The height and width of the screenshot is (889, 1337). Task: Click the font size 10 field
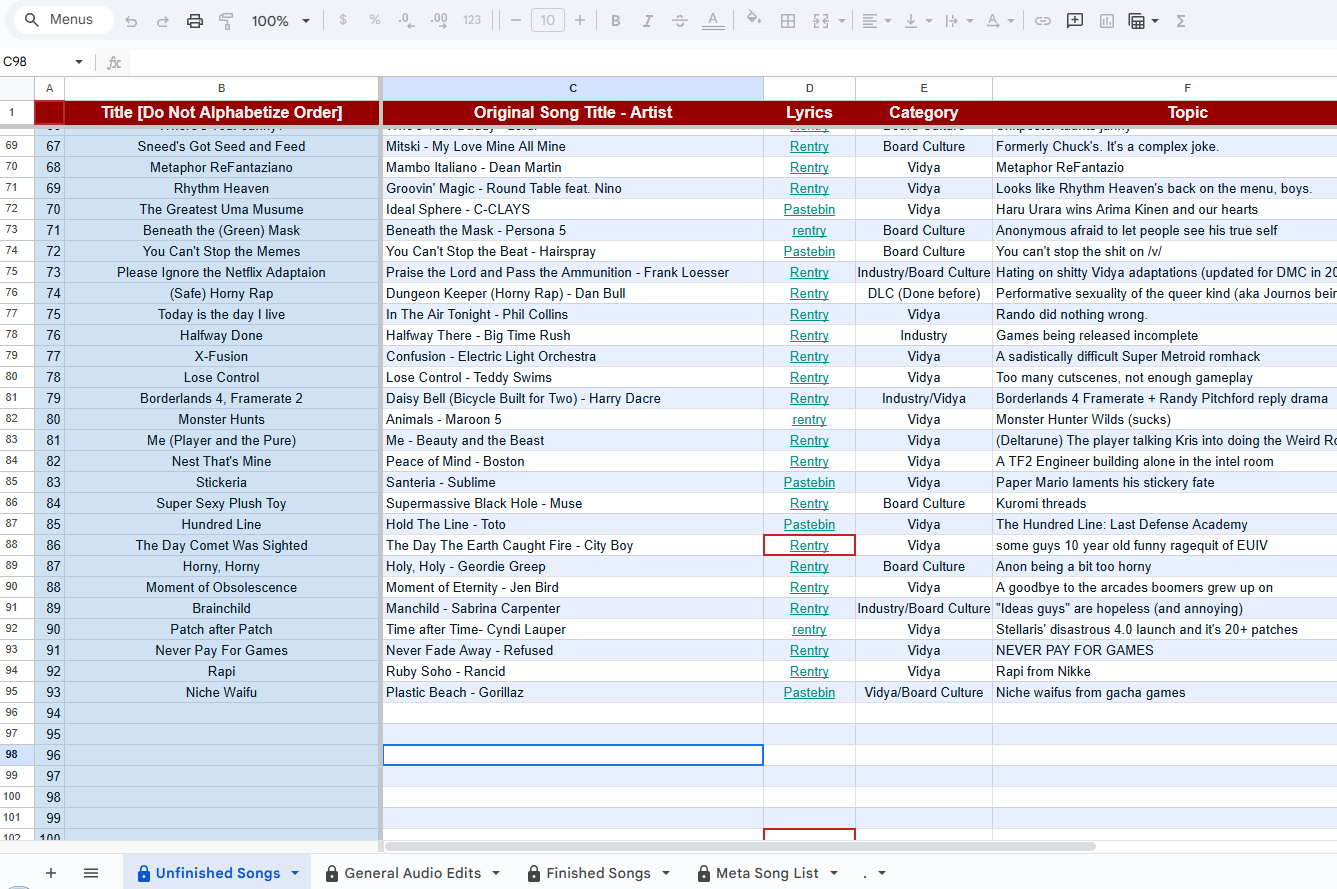point(547,21)
